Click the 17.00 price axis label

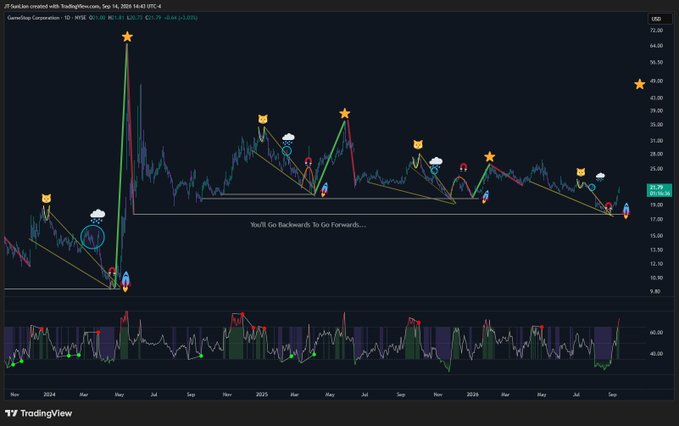click(x=656, y=219)
